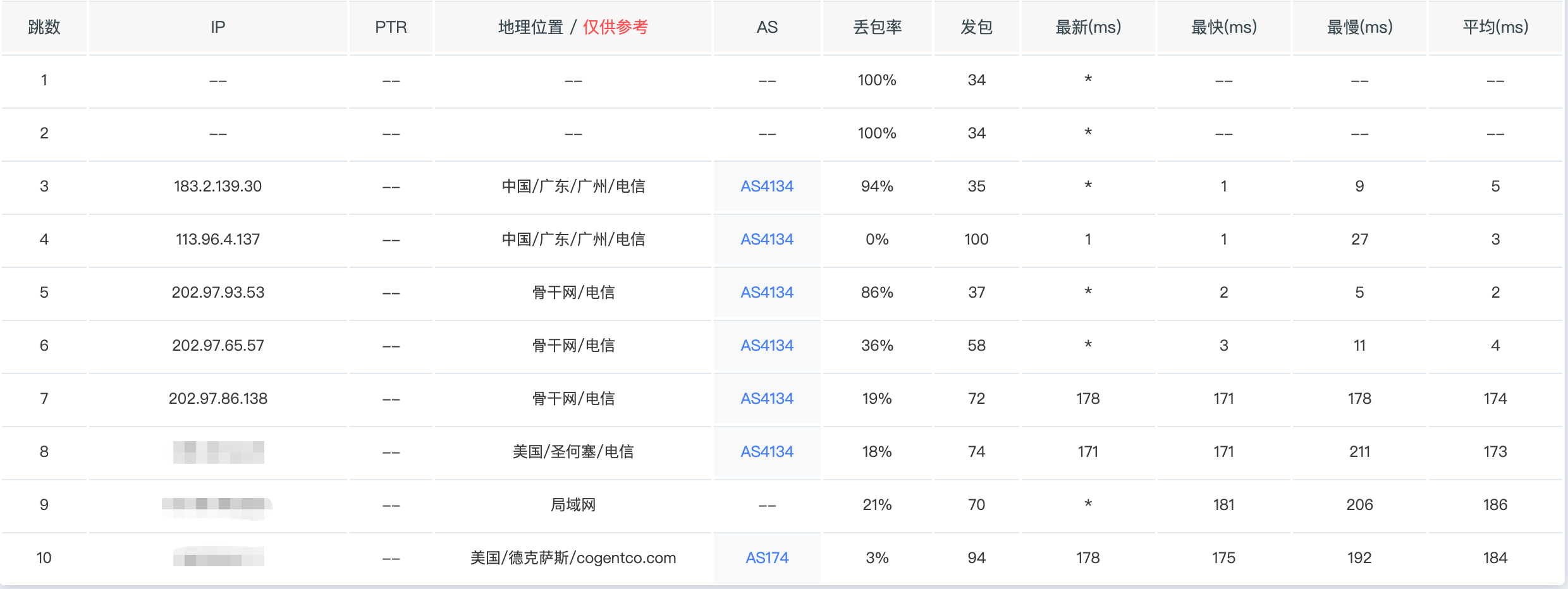1568x589 pixels.
Task: Open the AS174 link for cogentco.com
Action: [x=766, y=558]
